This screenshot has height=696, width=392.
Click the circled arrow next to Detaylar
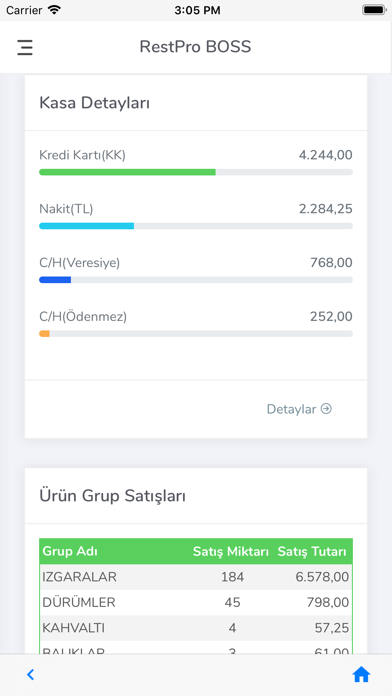[x=326, y=409]
